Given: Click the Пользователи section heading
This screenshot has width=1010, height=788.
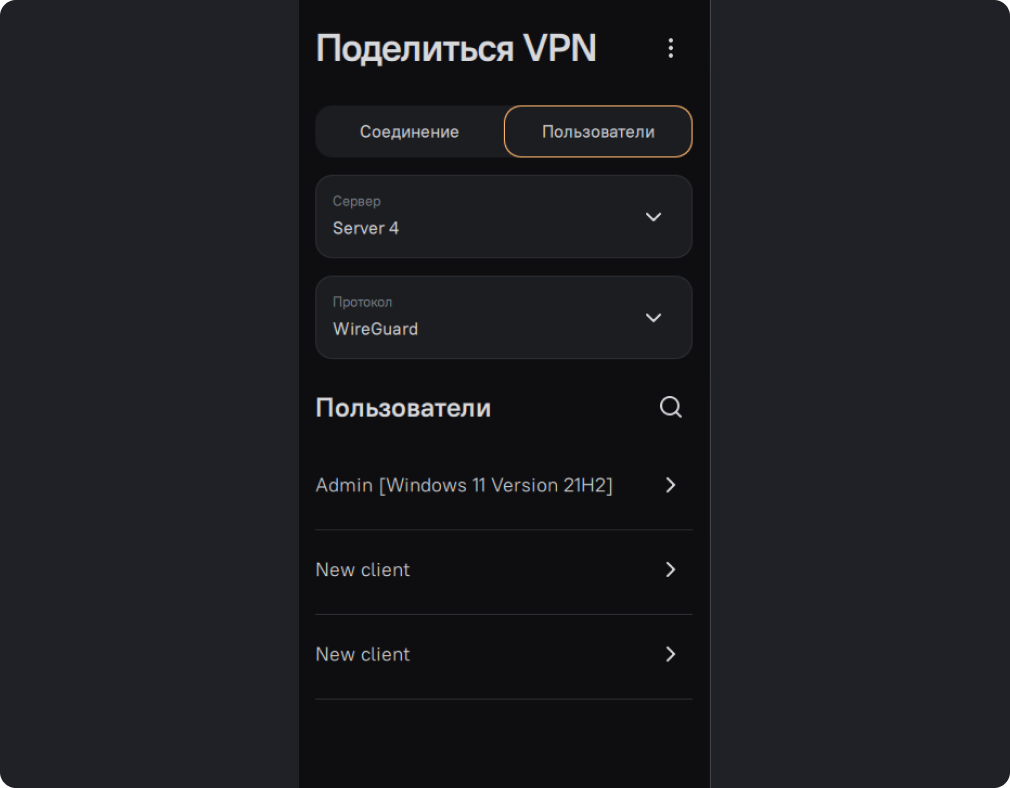Looking at the screenshot, I should tap(403, 408).
